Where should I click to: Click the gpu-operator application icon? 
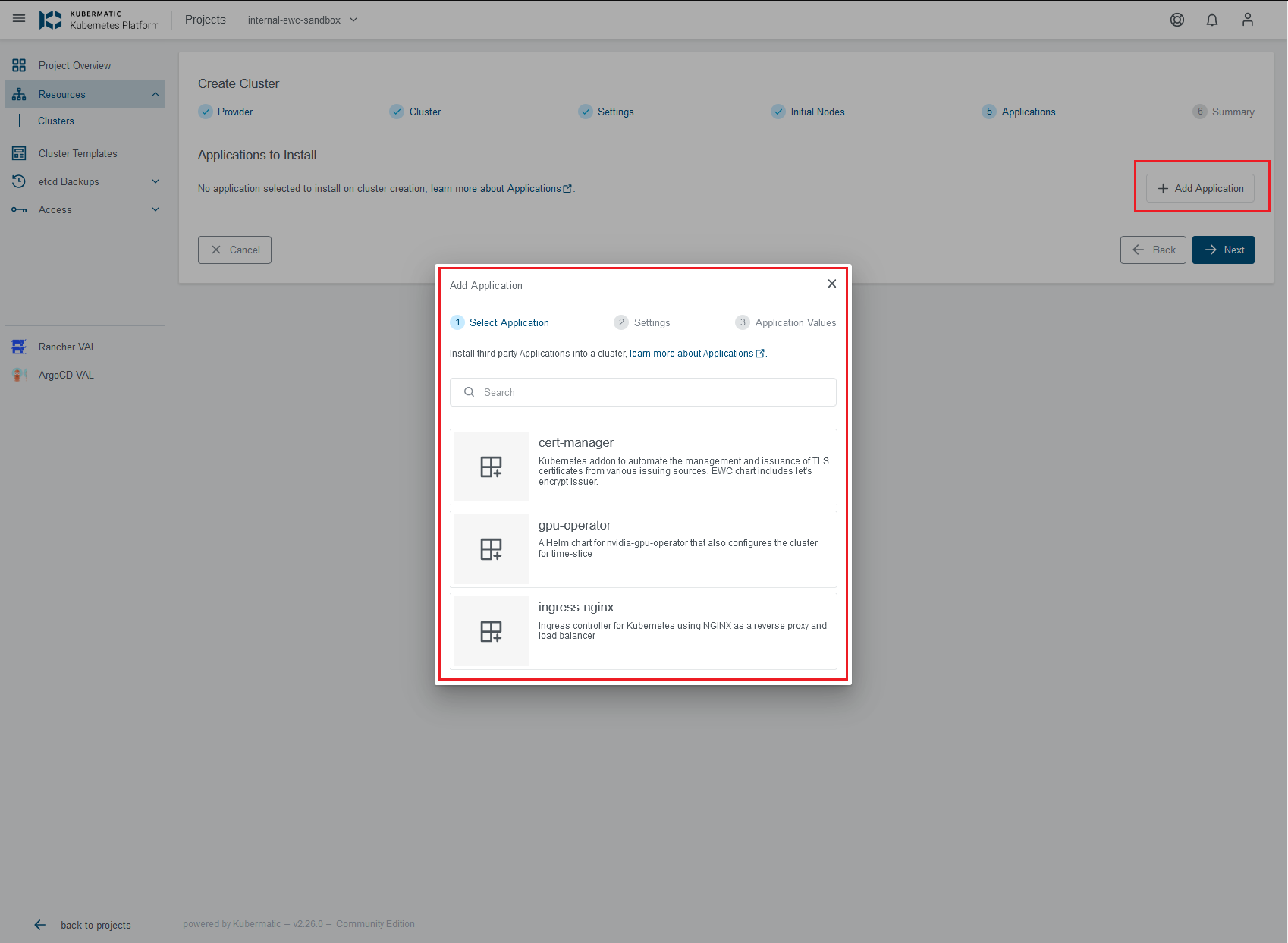[x=492, y=549]
